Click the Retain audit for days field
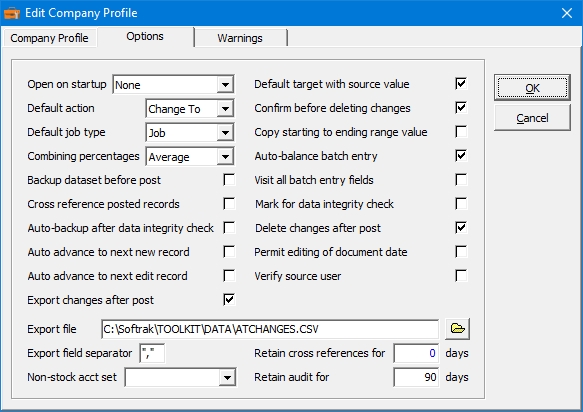This screenshot has width=583, height=412. pos(416,377)
